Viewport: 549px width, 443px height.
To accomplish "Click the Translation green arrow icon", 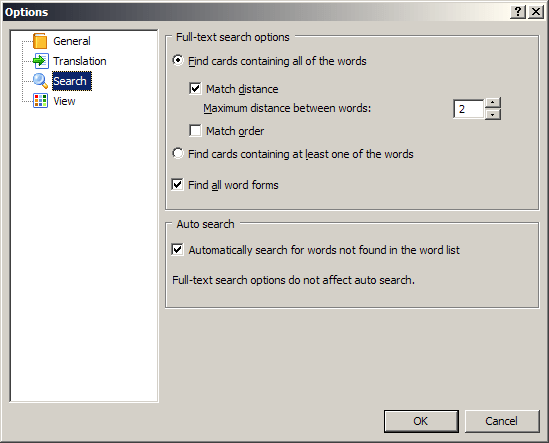I will tap(41, 61).
